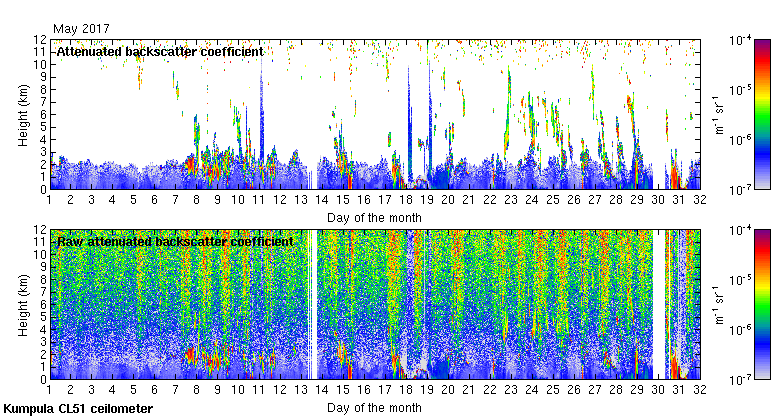Click the day 8 tick label under the lower plot
The height and width of the screenshot is (420, 780).
tap(196, 390)
